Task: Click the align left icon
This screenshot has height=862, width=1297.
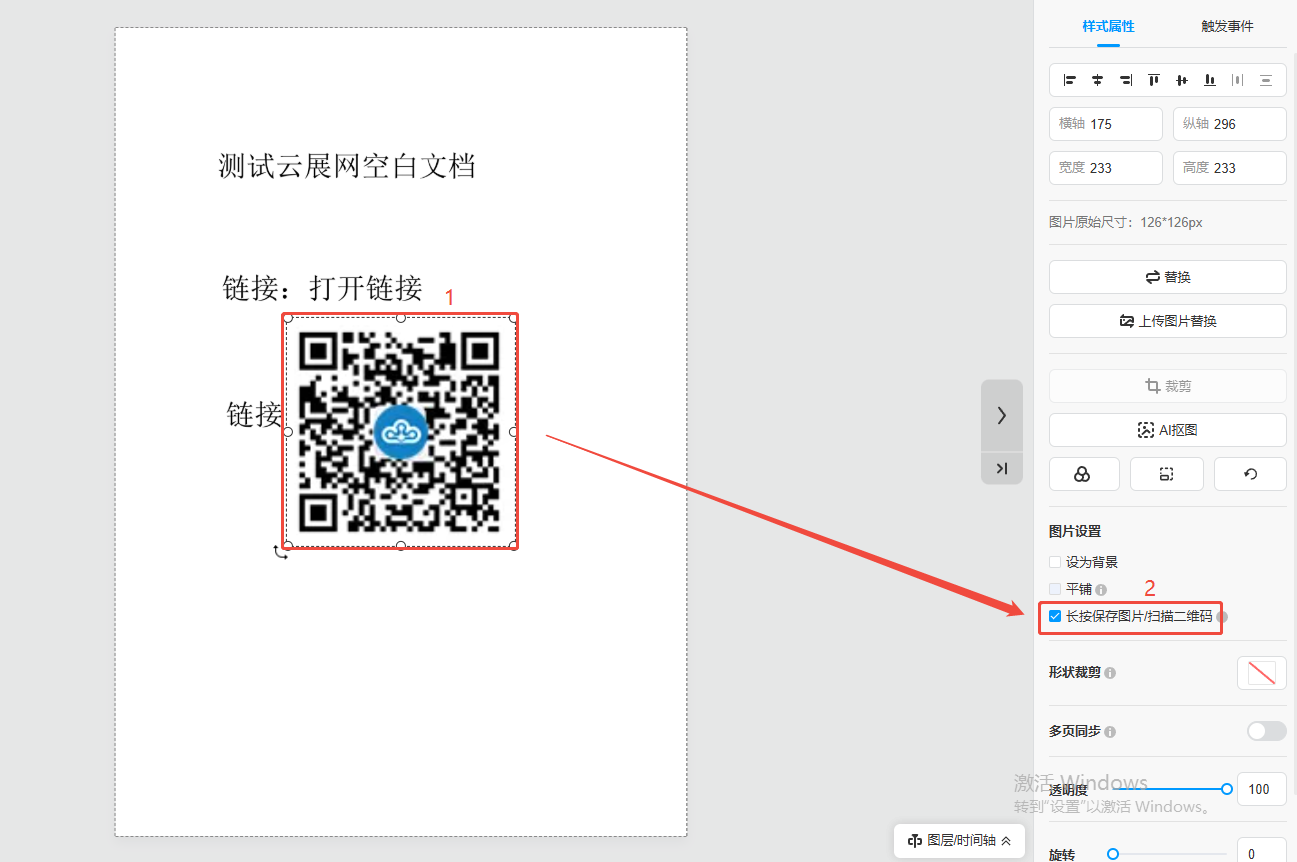Action: (1069, 80)
